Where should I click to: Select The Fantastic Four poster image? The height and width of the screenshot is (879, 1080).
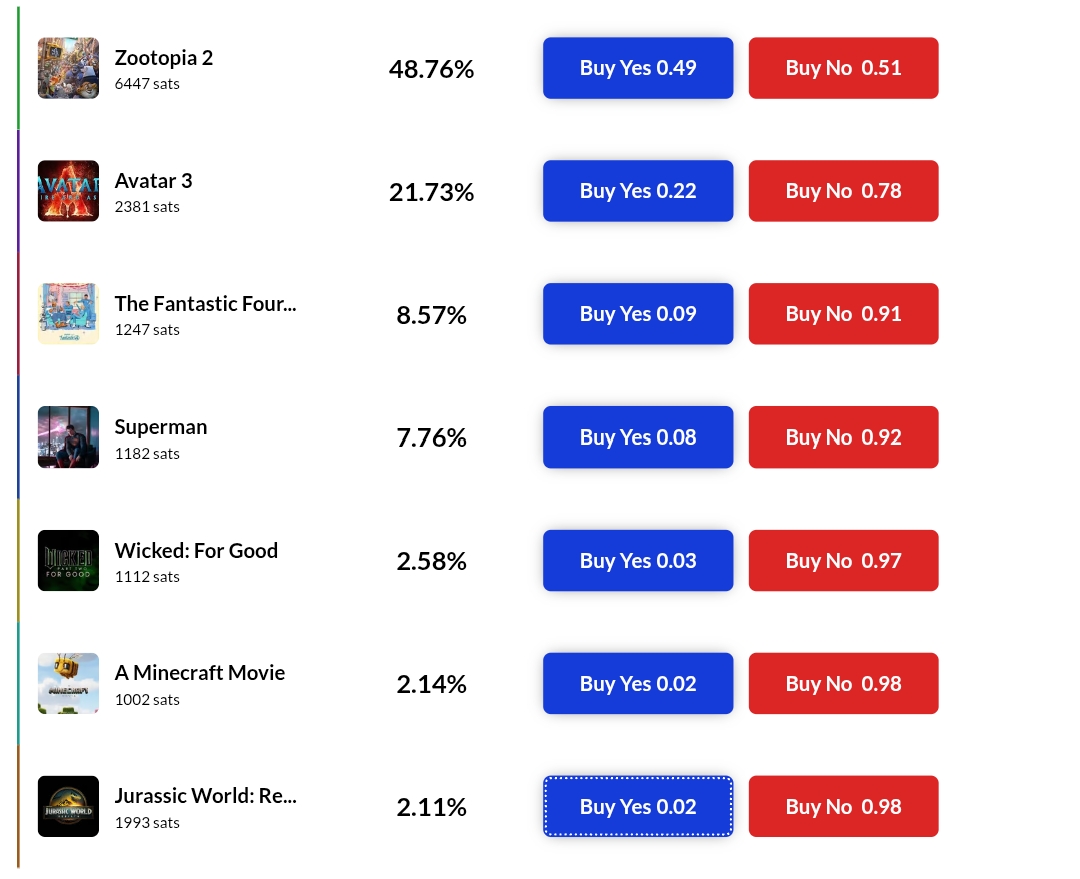point(68,313)
